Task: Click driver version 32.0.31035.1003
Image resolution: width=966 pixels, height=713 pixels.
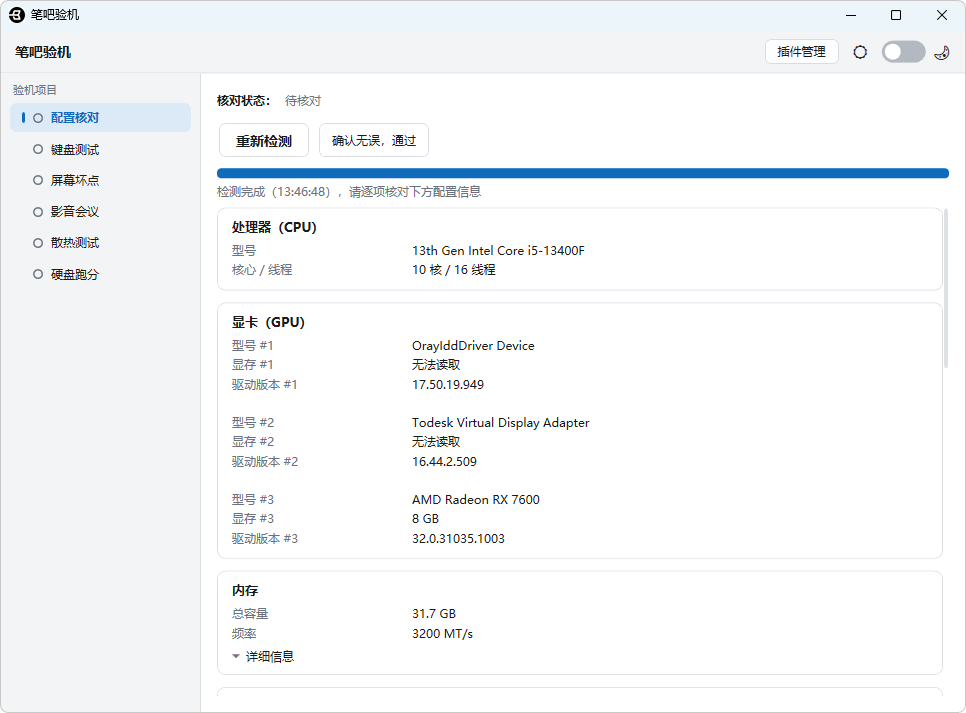Action: point(458,539)
